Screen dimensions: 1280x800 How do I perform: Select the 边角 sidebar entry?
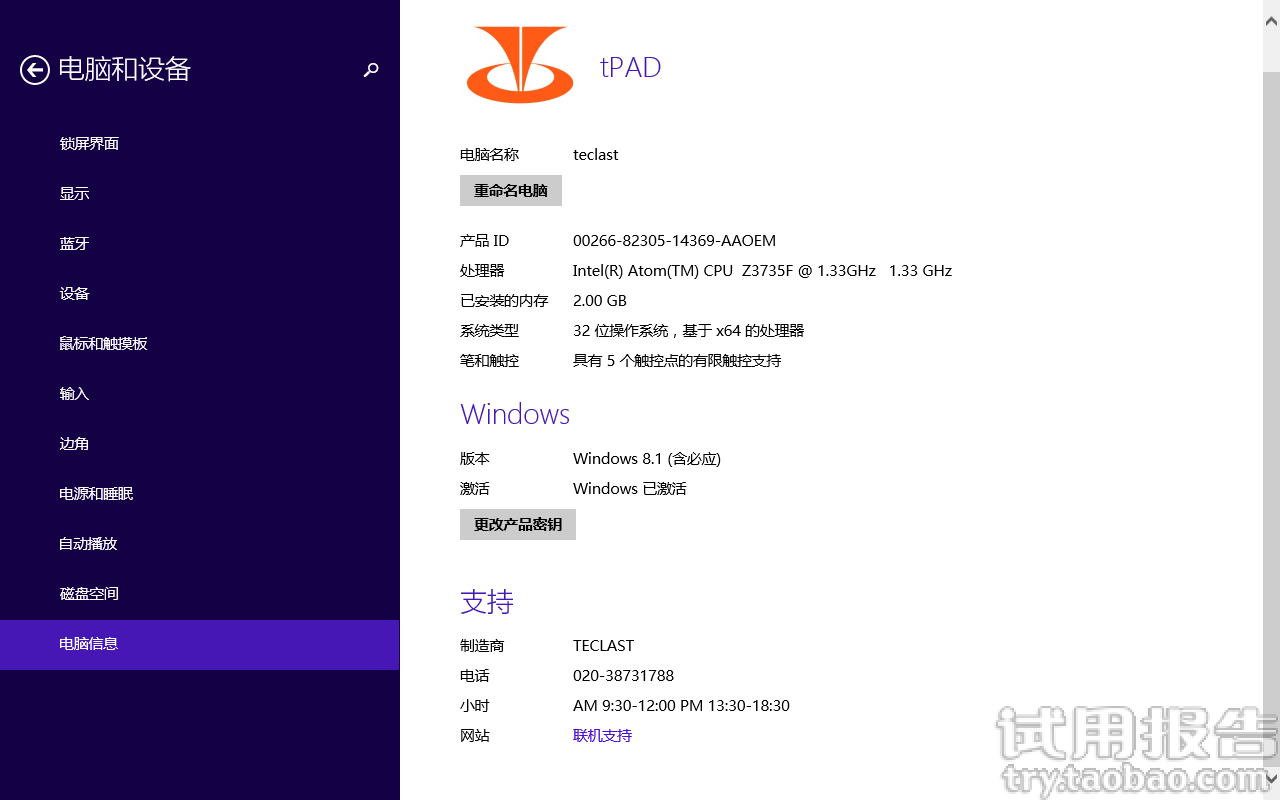[x=74, y=443]
